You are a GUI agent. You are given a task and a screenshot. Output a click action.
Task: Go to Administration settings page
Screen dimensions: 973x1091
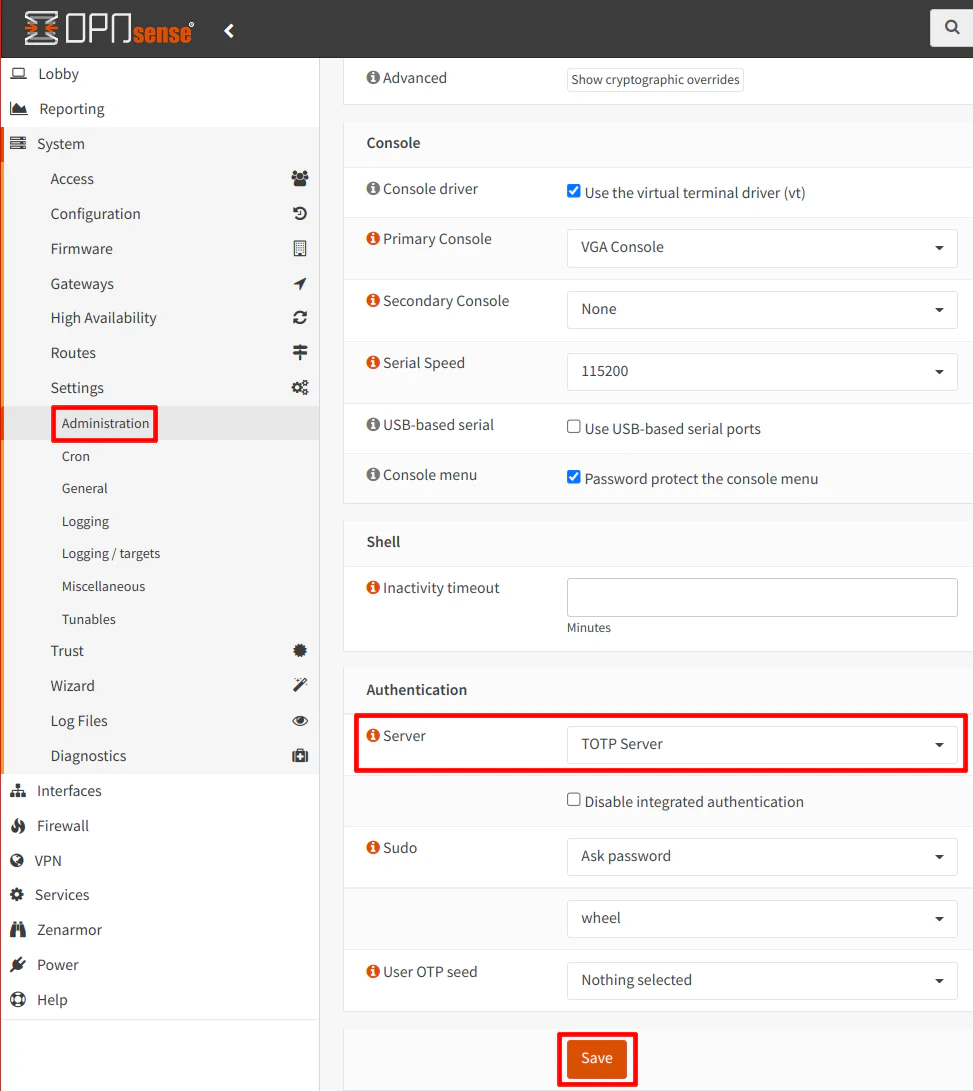[x=105, y=423]
